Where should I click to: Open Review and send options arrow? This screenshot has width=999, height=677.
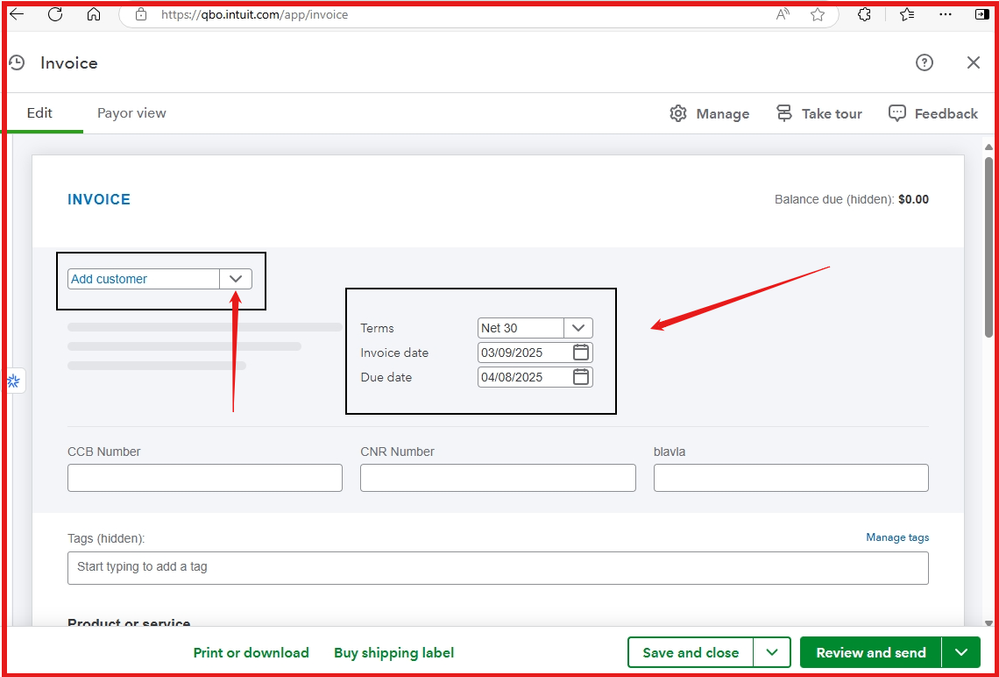pos(961,652)
